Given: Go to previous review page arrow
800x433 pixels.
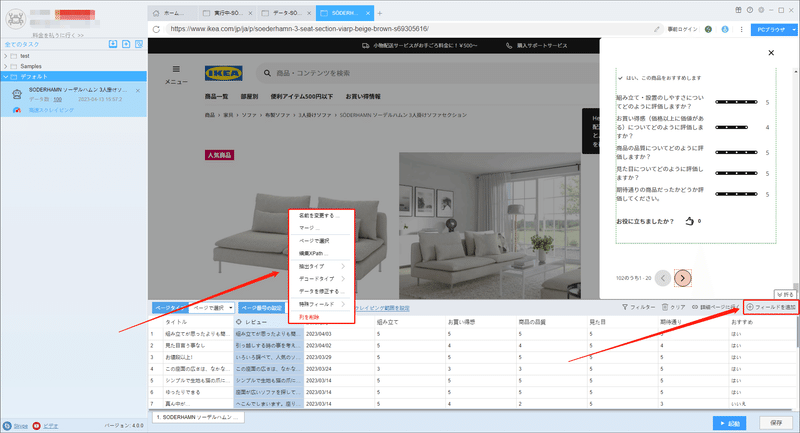Looking at the screenshot, I should point(663,278).
